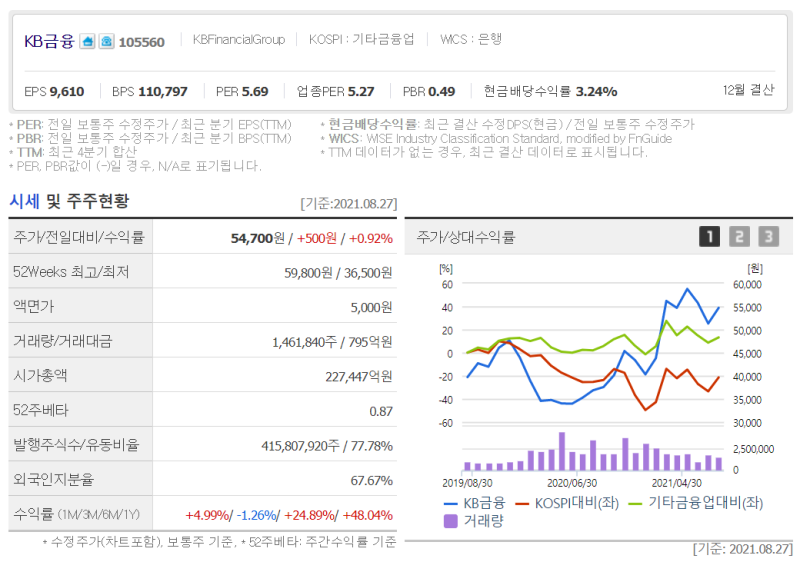Click the 227,447억원 market cap value
800x562 pixels.
tap(359, 377)
